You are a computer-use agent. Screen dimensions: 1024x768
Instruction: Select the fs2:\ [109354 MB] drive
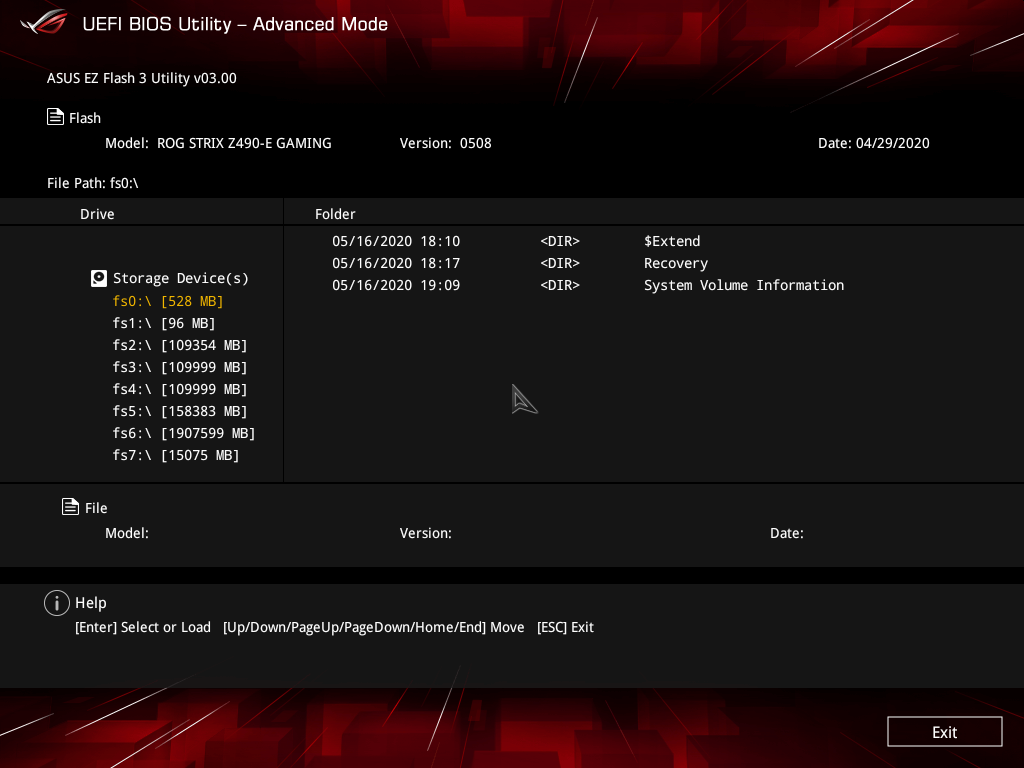180,345
